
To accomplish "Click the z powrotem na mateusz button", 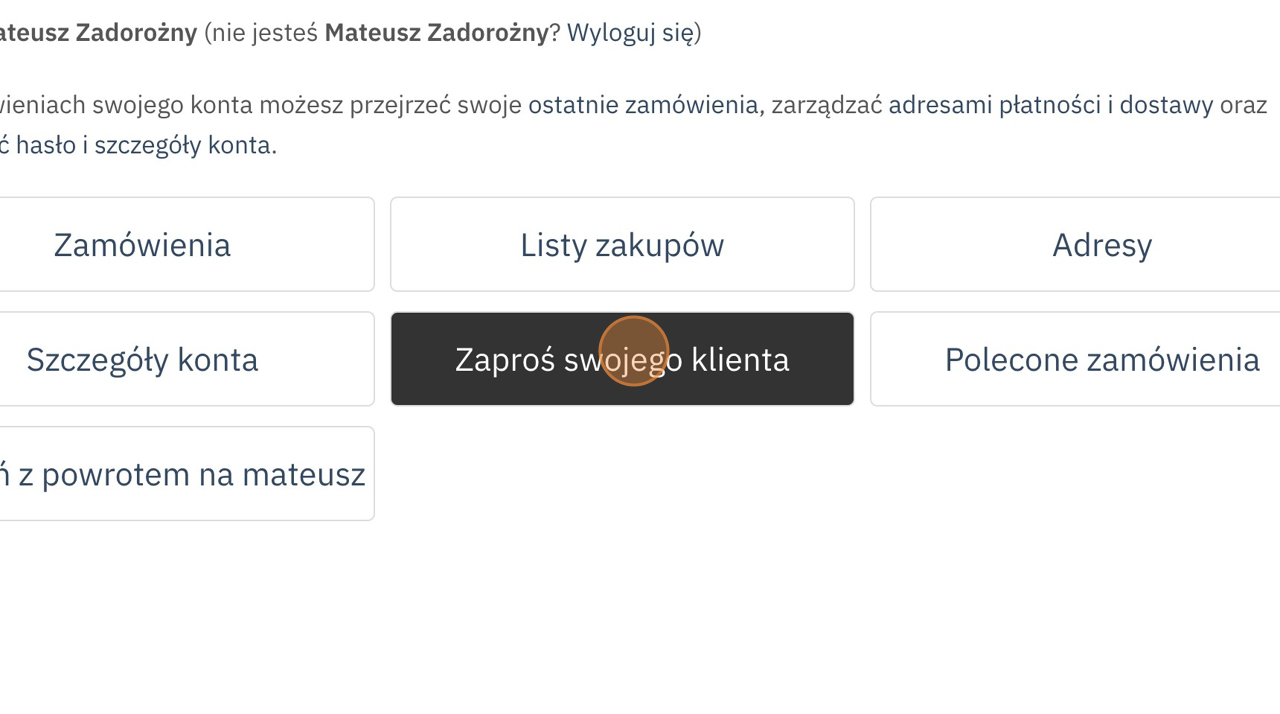I will (186, 474).
